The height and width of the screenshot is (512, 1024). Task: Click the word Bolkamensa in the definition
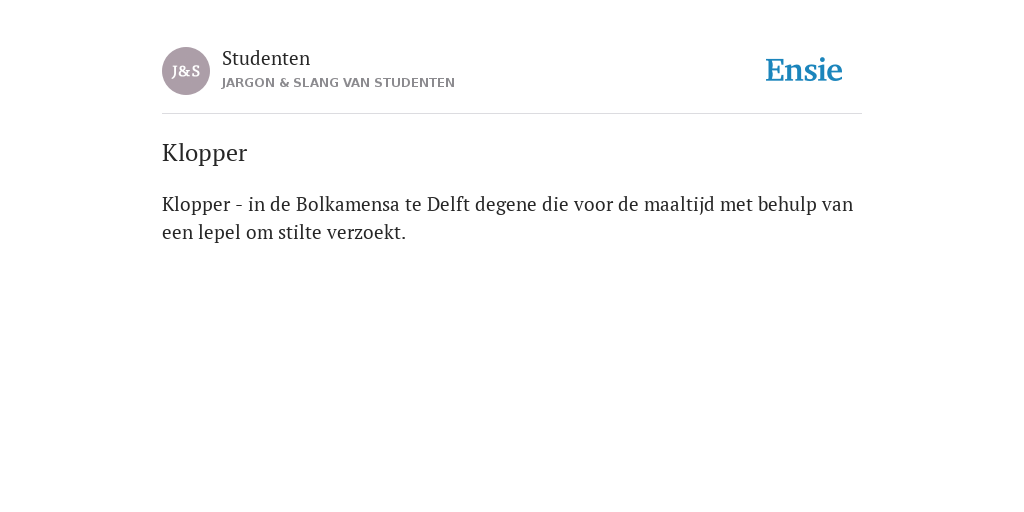tap(347, 204)
